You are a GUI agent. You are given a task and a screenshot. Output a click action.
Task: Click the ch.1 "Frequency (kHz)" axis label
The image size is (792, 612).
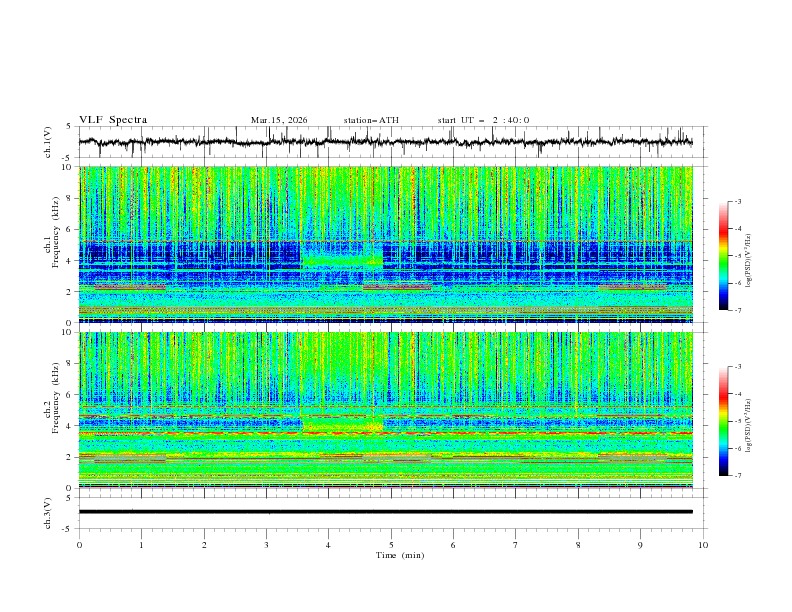56,233
